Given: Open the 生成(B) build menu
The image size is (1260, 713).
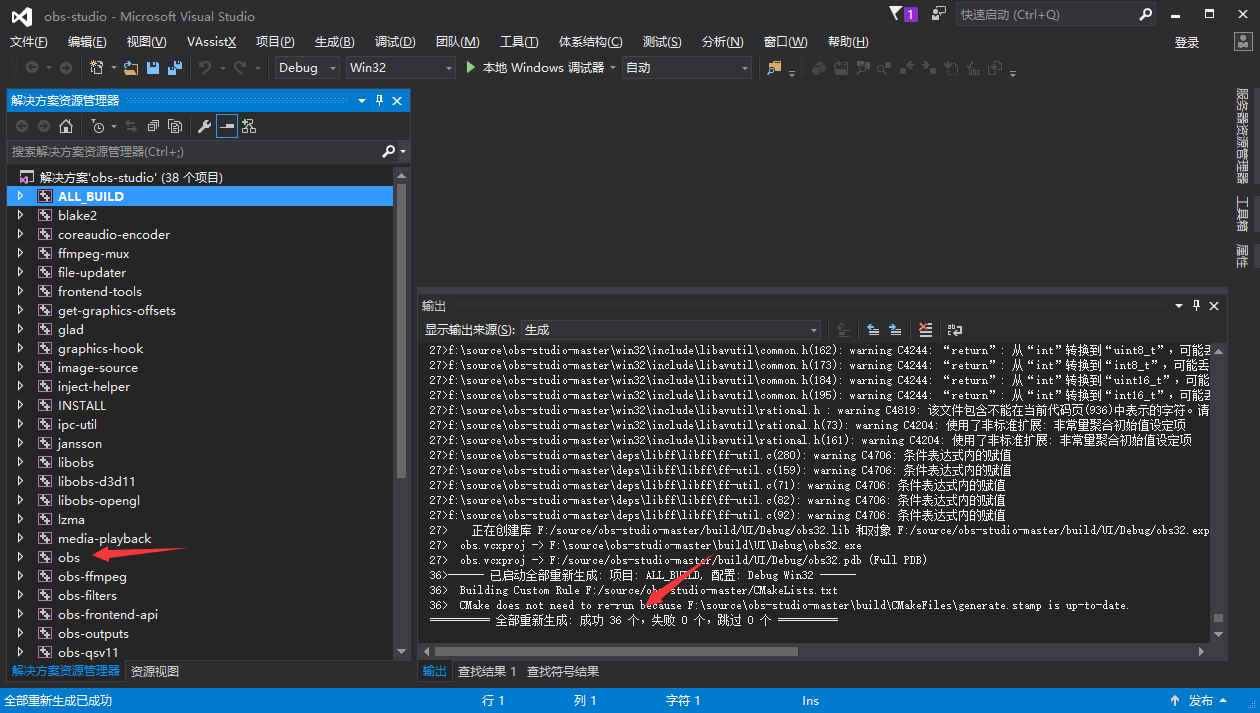Looking at the screenshot, I should (x=334, y=42).
